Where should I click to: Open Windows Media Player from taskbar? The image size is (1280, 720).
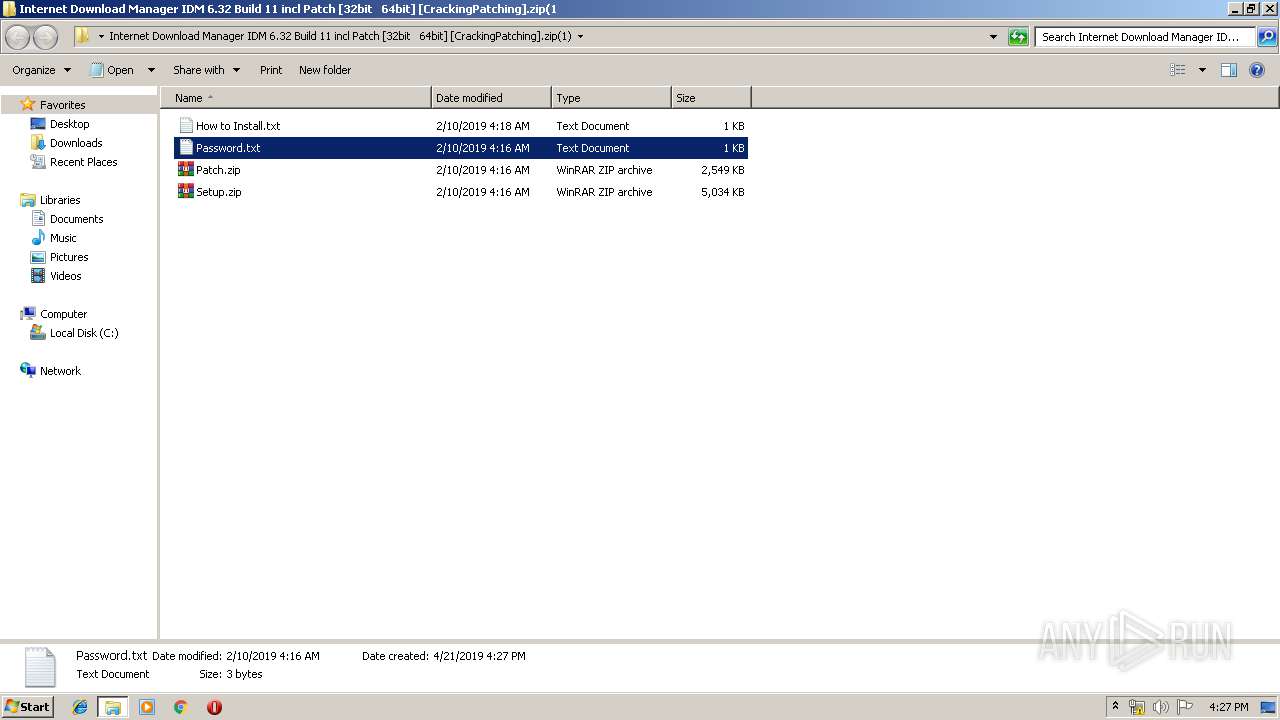147,707
